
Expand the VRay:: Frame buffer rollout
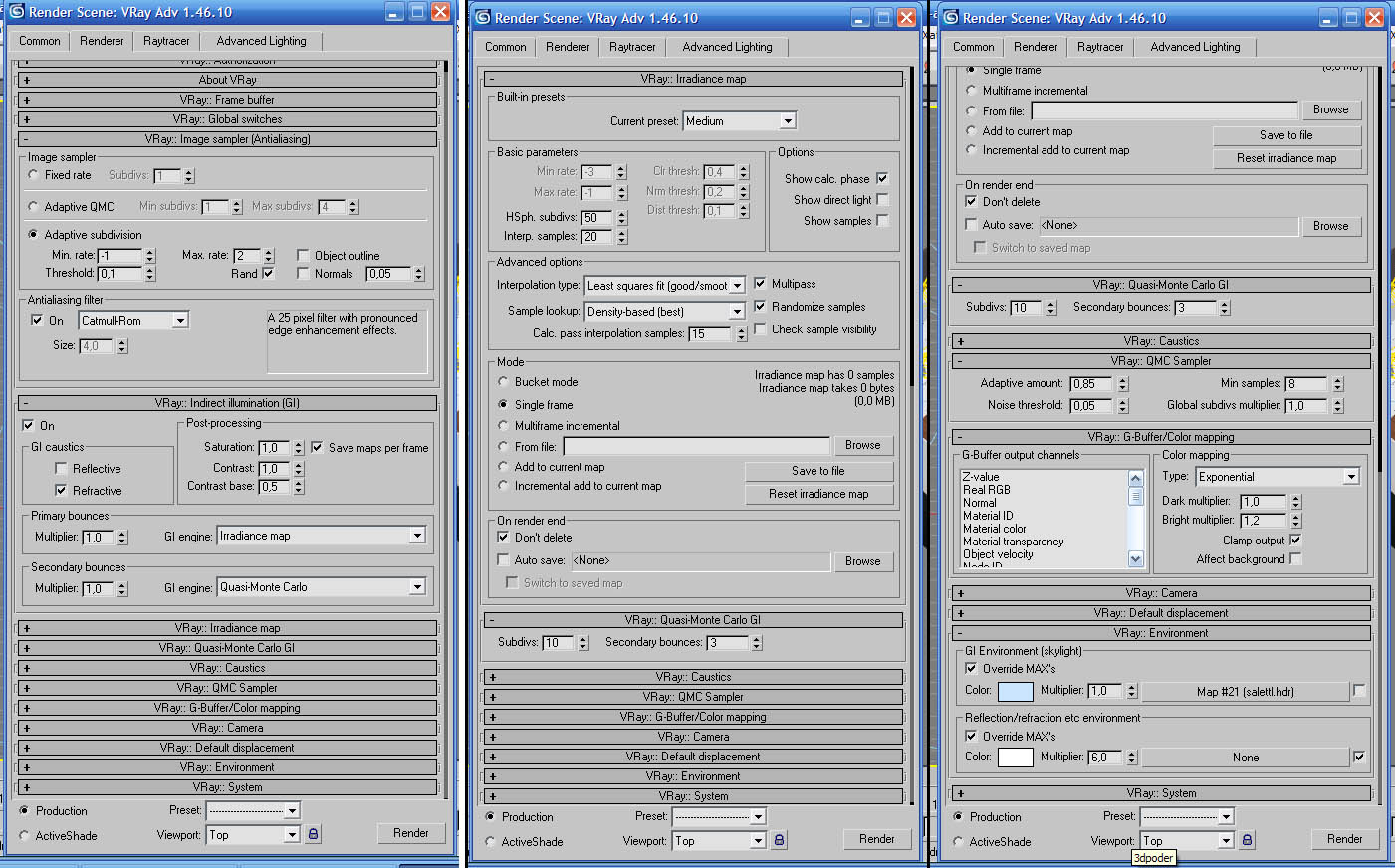tap(227, 100)
